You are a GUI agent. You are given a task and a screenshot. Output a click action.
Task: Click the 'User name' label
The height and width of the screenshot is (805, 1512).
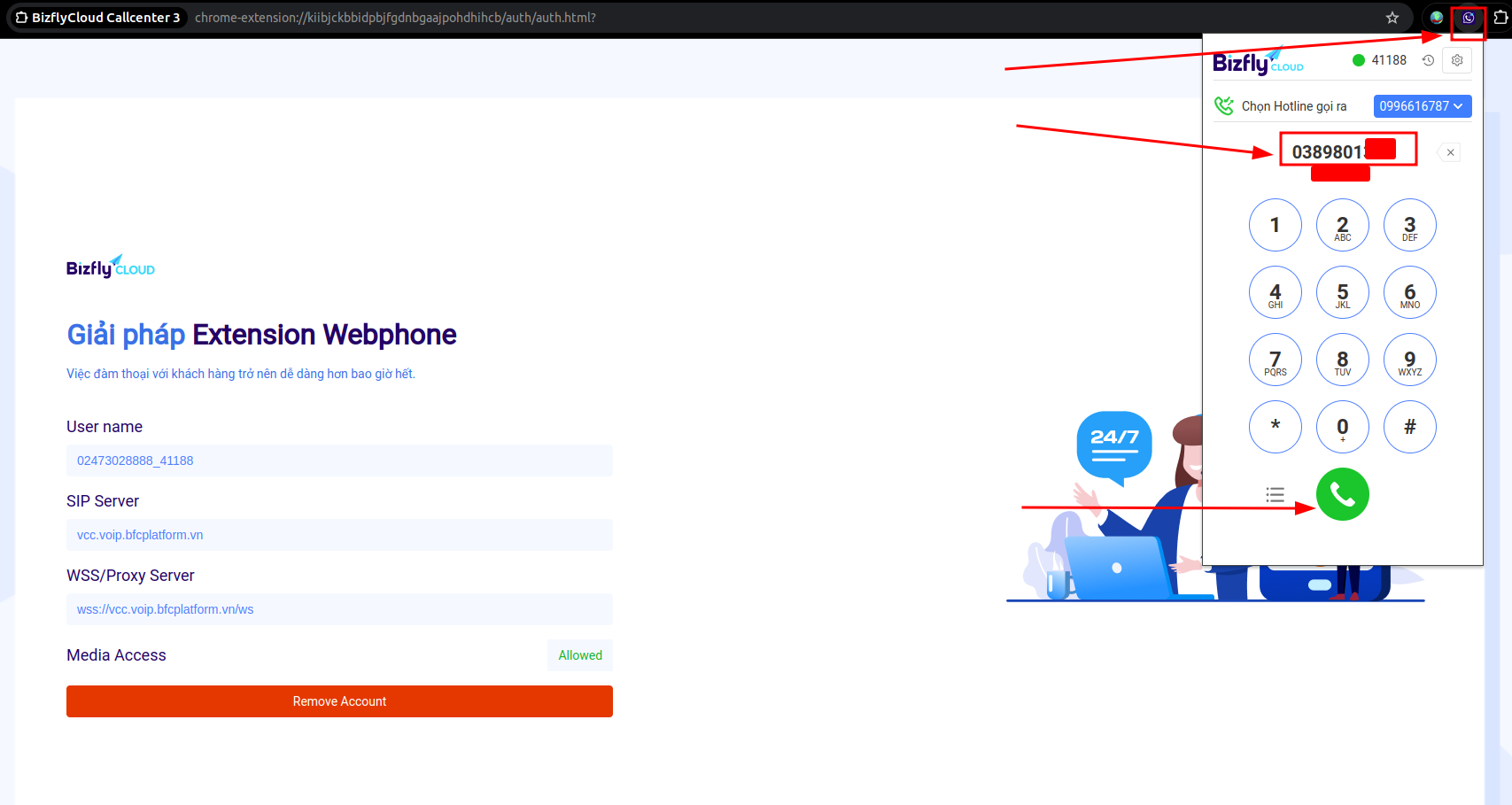(x=105, y=427)
